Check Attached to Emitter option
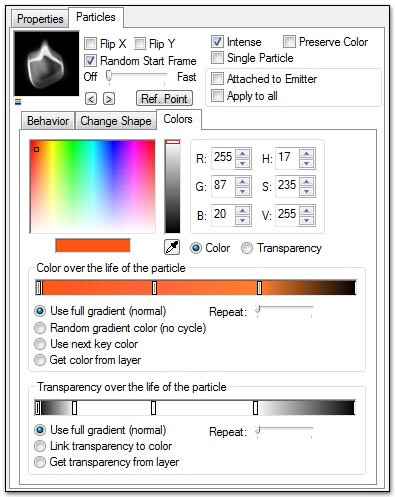Image resolution: width=395 pixels, height=497 pixels. pyautogui.click(x=217, y=79)
